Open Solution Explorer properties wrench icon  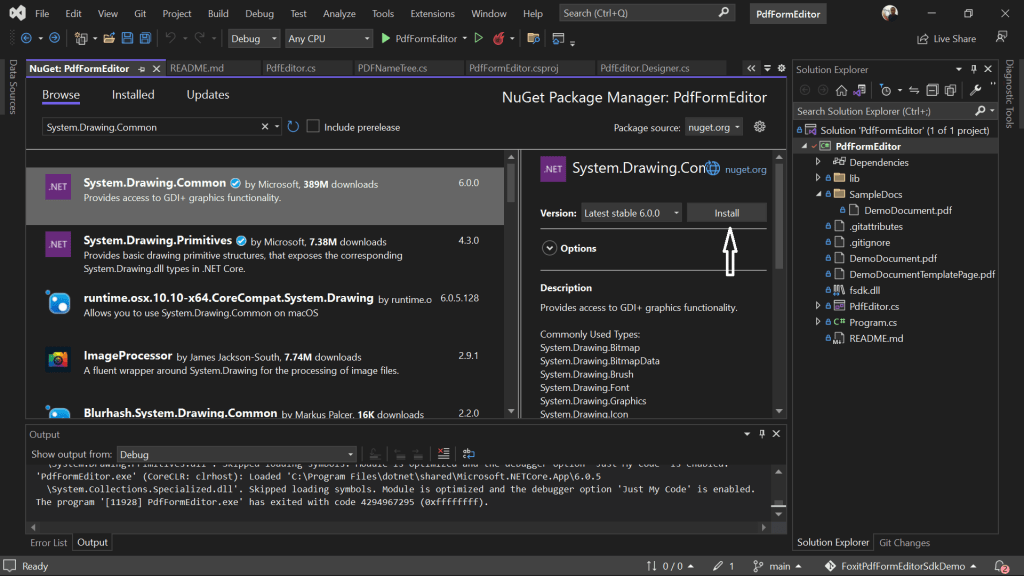(x=975, y=90)
